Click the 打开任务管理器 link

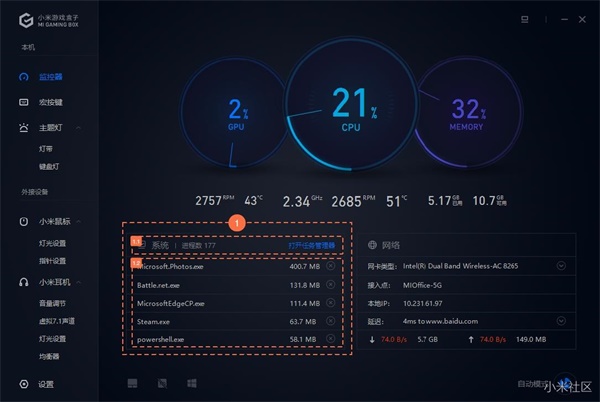pos(311,246)
